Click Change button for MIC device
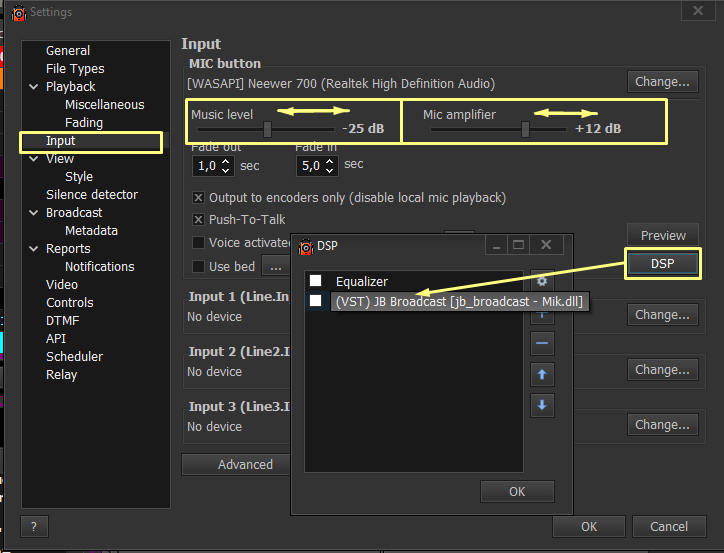This screenshot has width=724, height=553. pyautogui.click(x=662, y=82)
